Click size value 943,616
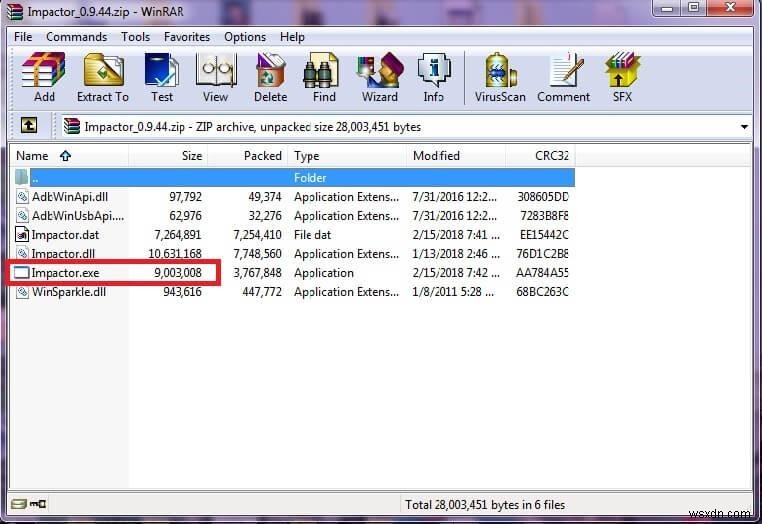Screen dimensions: 762x524 (182, 292)
